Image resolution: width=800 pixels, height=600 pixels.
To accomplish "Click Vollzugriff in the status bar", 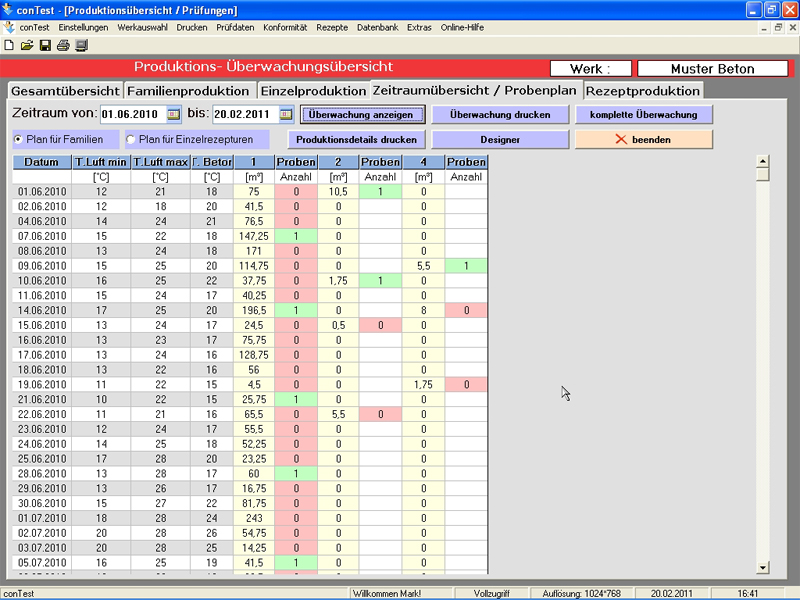I will 491,593.
